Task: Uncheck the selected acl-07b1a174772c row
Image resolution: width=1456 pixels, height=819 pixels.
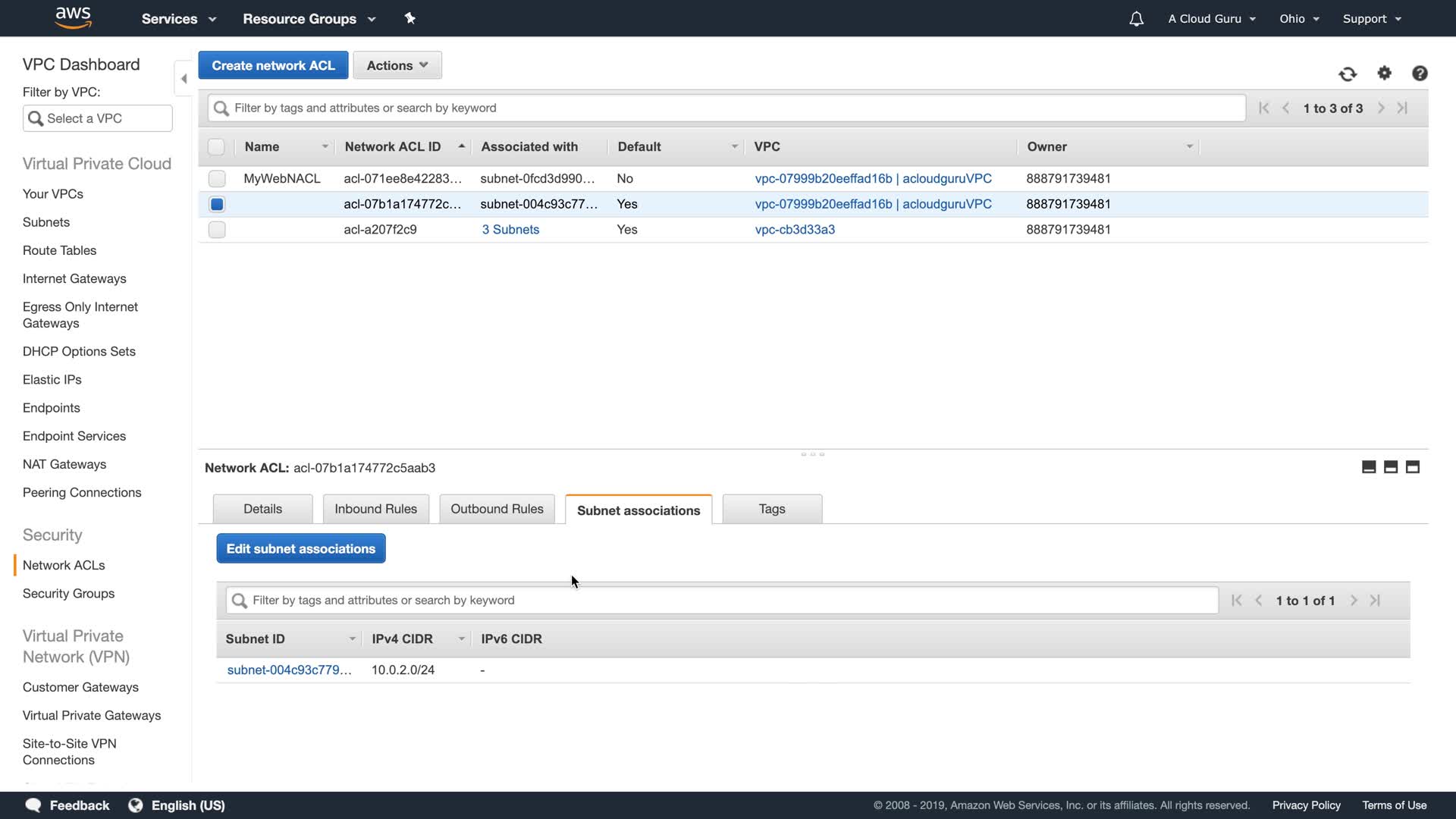Action: tap(217, 204)
